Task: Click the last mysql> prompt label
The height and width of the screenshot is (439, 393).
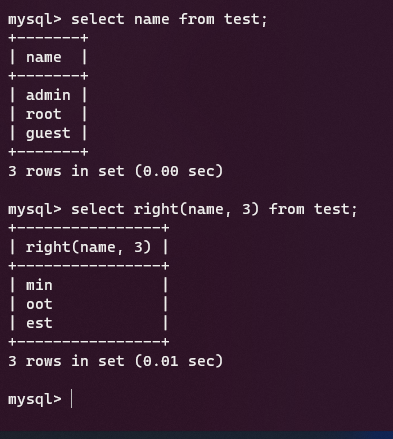Action: coord(35,400)
